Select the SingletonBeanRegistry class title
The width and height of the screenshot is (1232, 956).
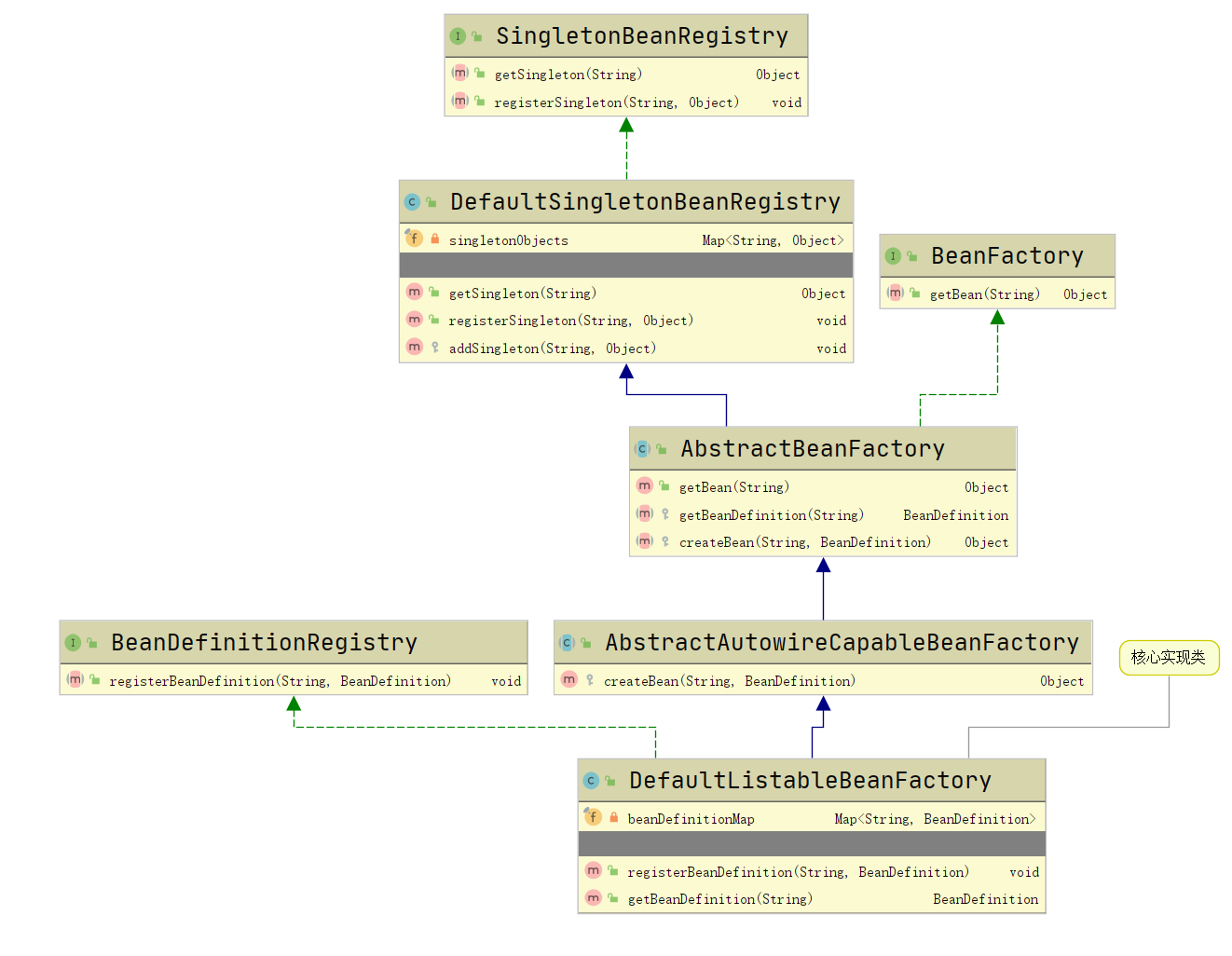(x=642, y=36)
